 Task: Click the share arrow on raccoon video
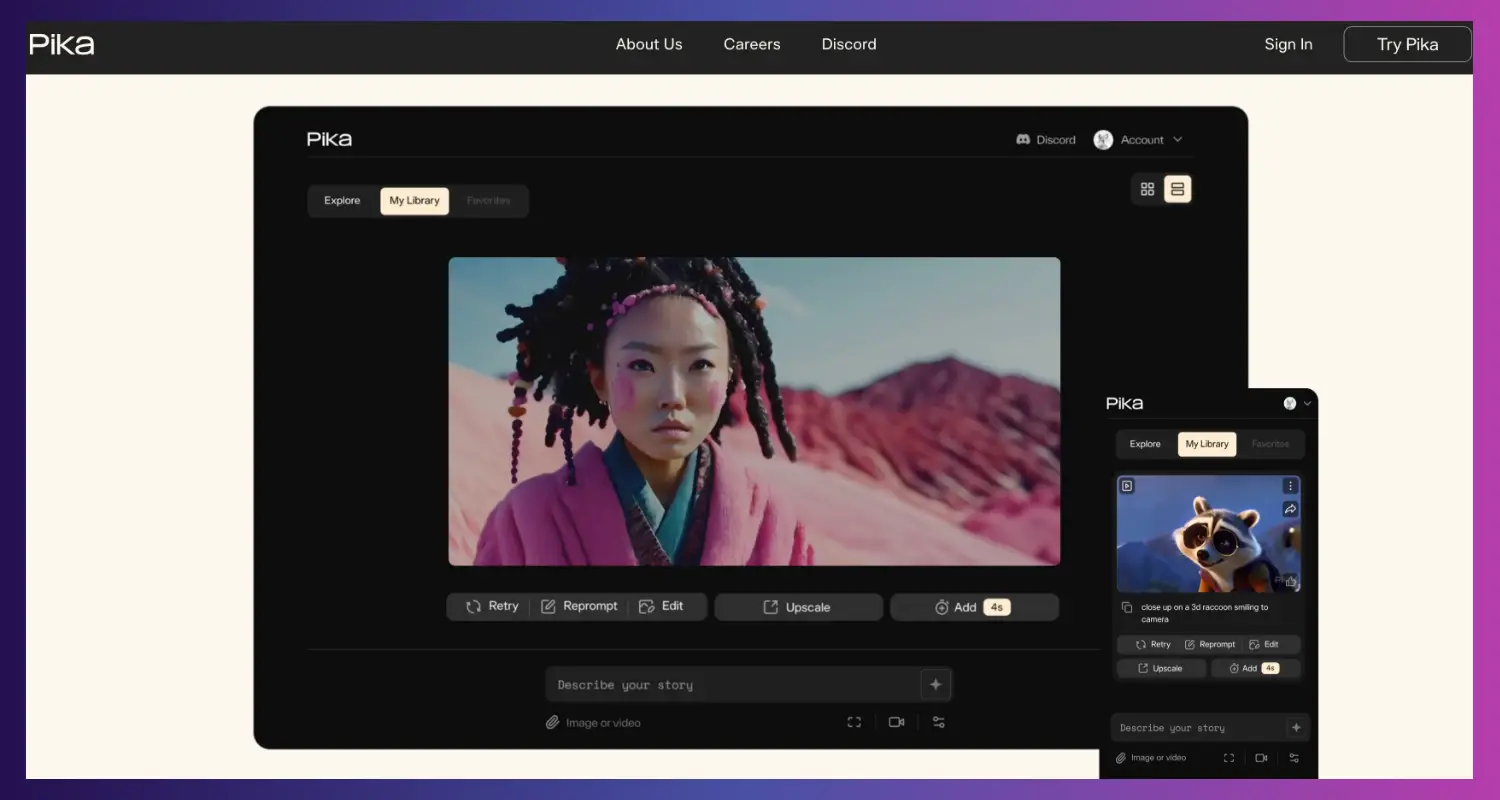1290,509
